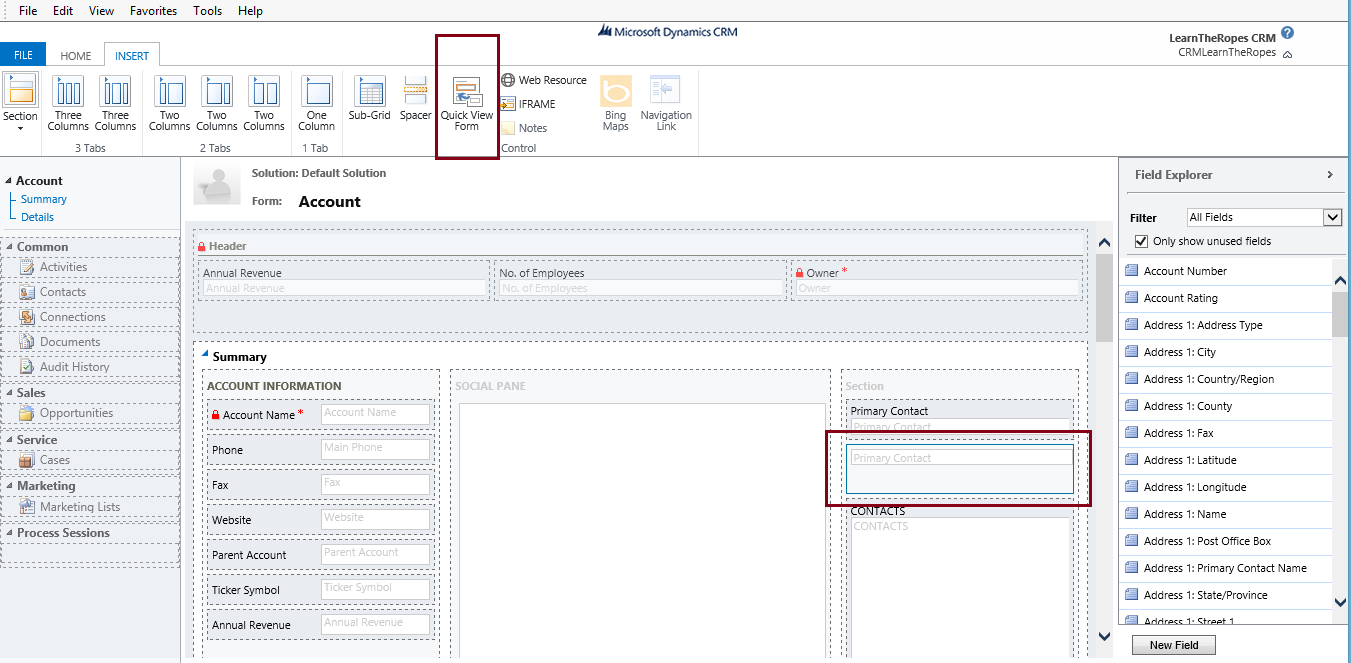Insert a Sub-Grid onto the form
This screenshot has height=663, width=1351.
pyautogui.click(x=368, y=100)
